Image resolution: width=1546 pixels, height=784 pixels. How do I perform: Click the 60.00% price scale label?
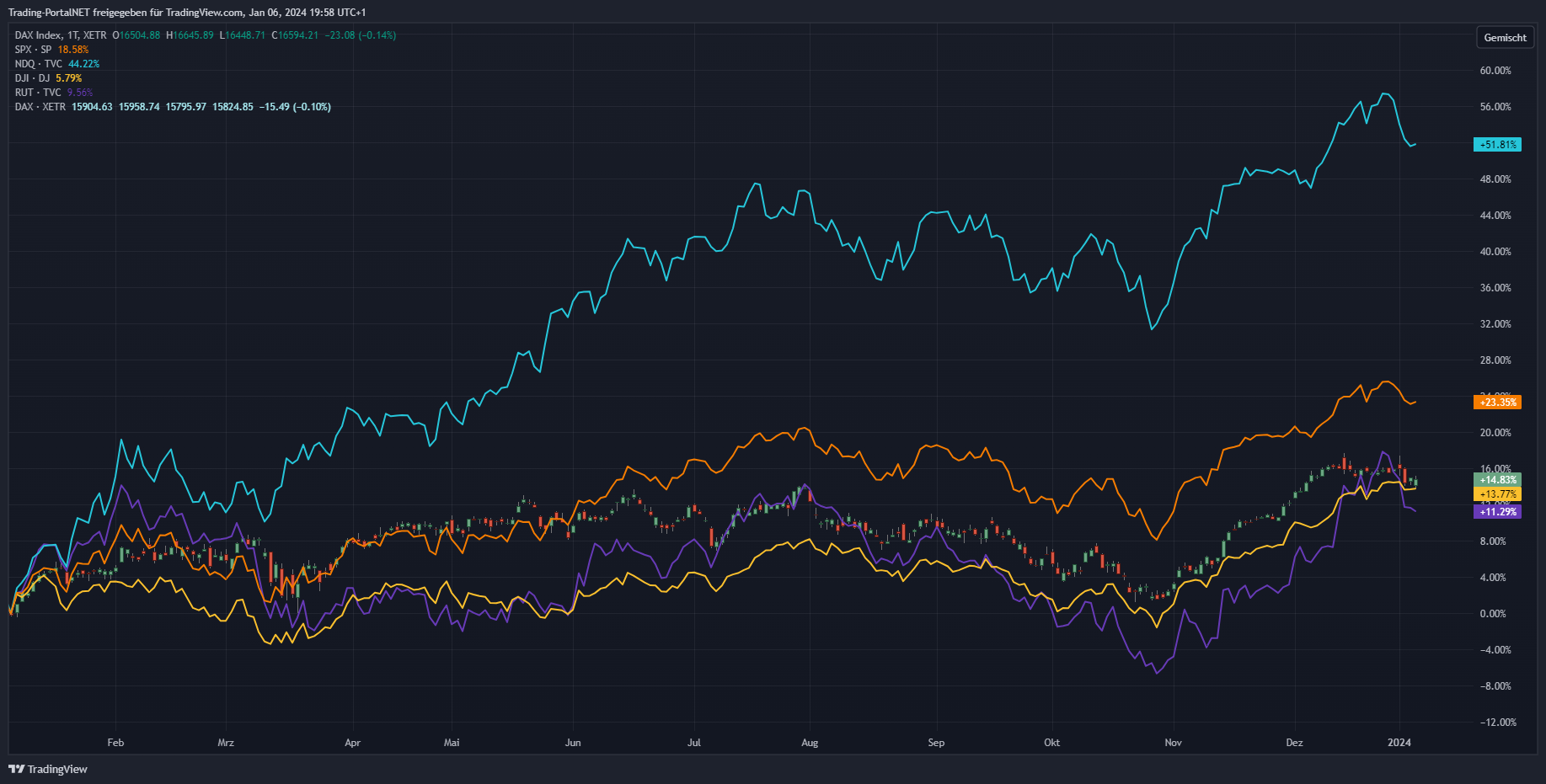[x=1495, y=71]
